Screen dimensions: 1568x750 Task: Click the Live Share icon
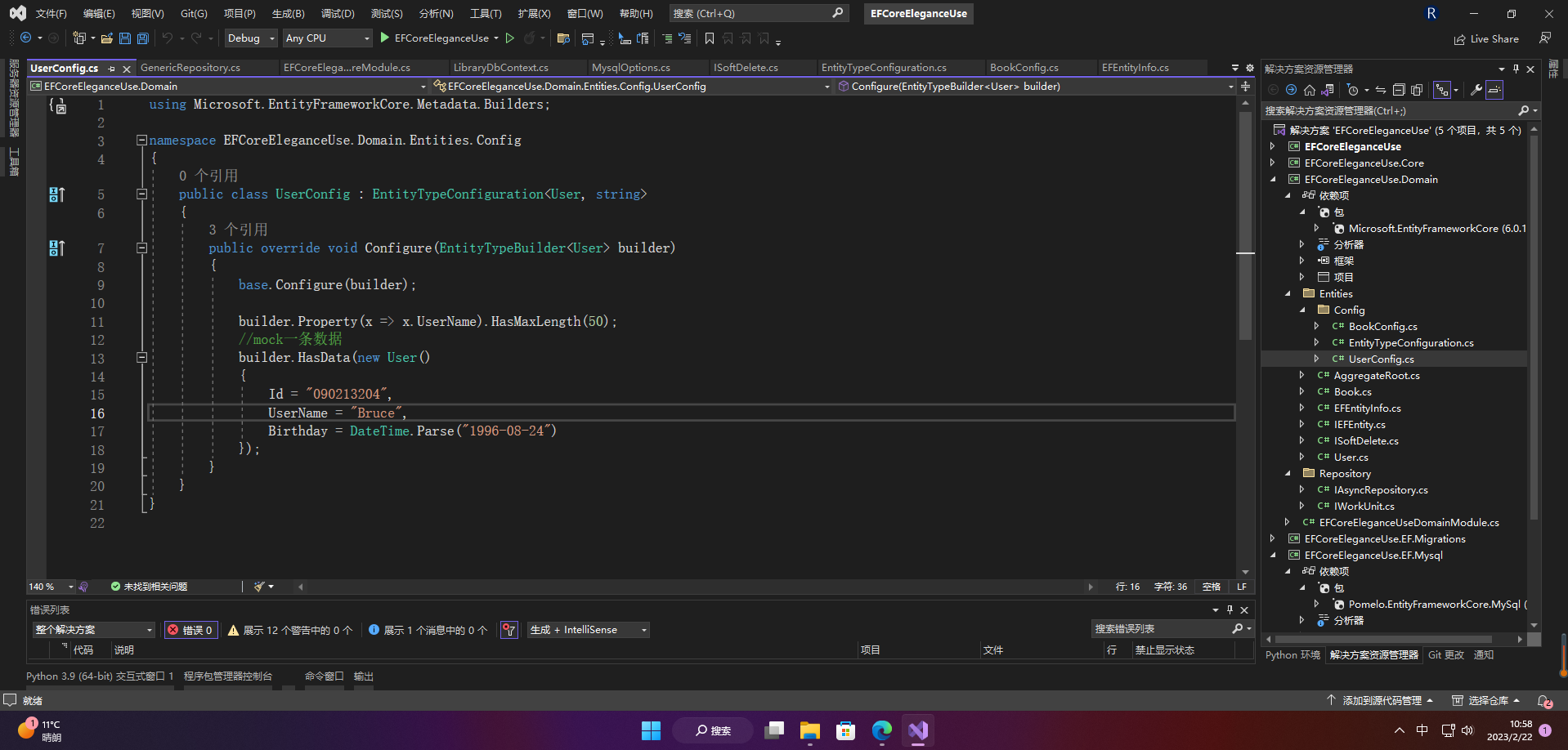click(x=1460, y=39)
